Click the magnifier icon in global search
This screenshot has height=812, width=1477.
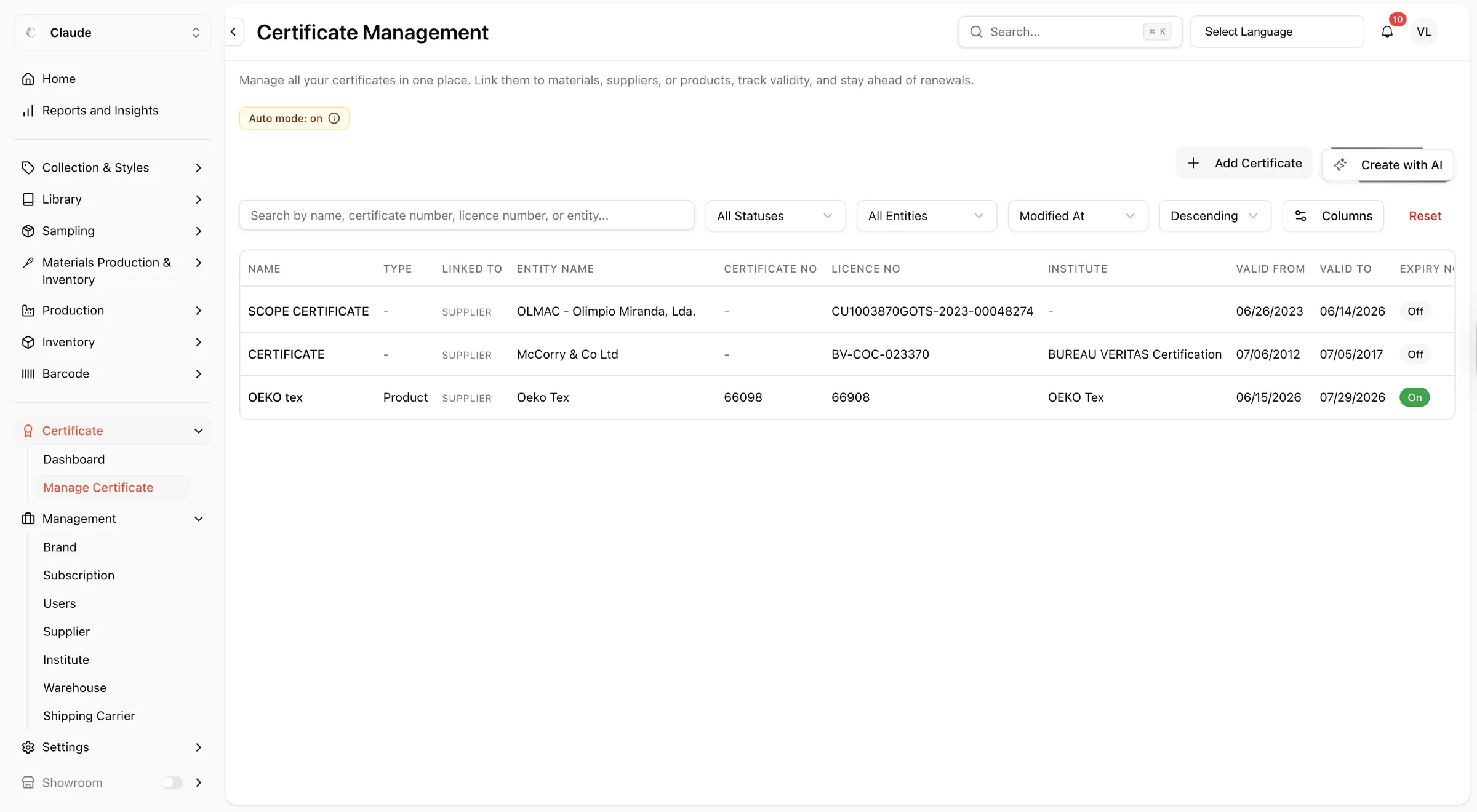pyautogui.click(x=976, y=32)
